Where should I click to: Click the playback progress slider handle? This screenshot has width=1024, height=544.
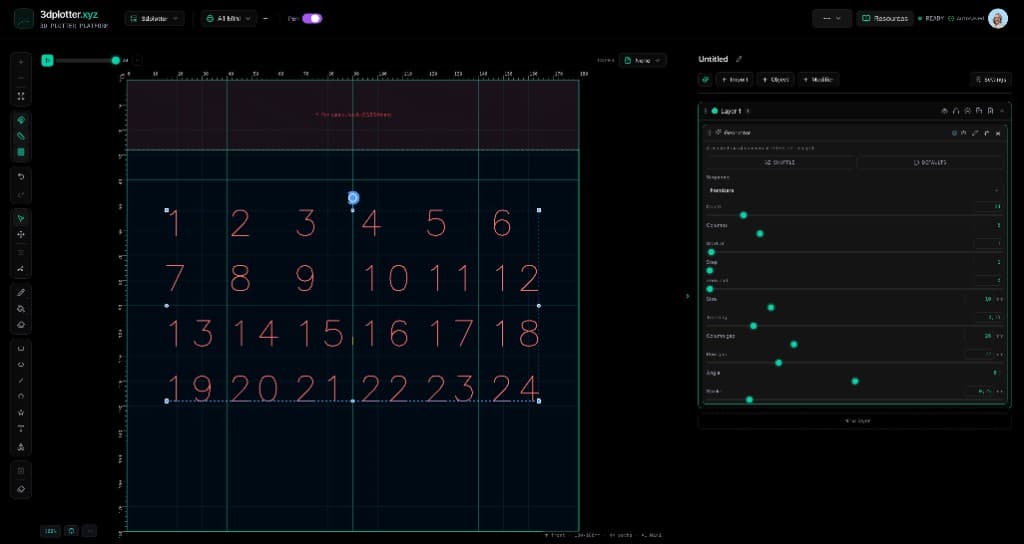[116, 60]
